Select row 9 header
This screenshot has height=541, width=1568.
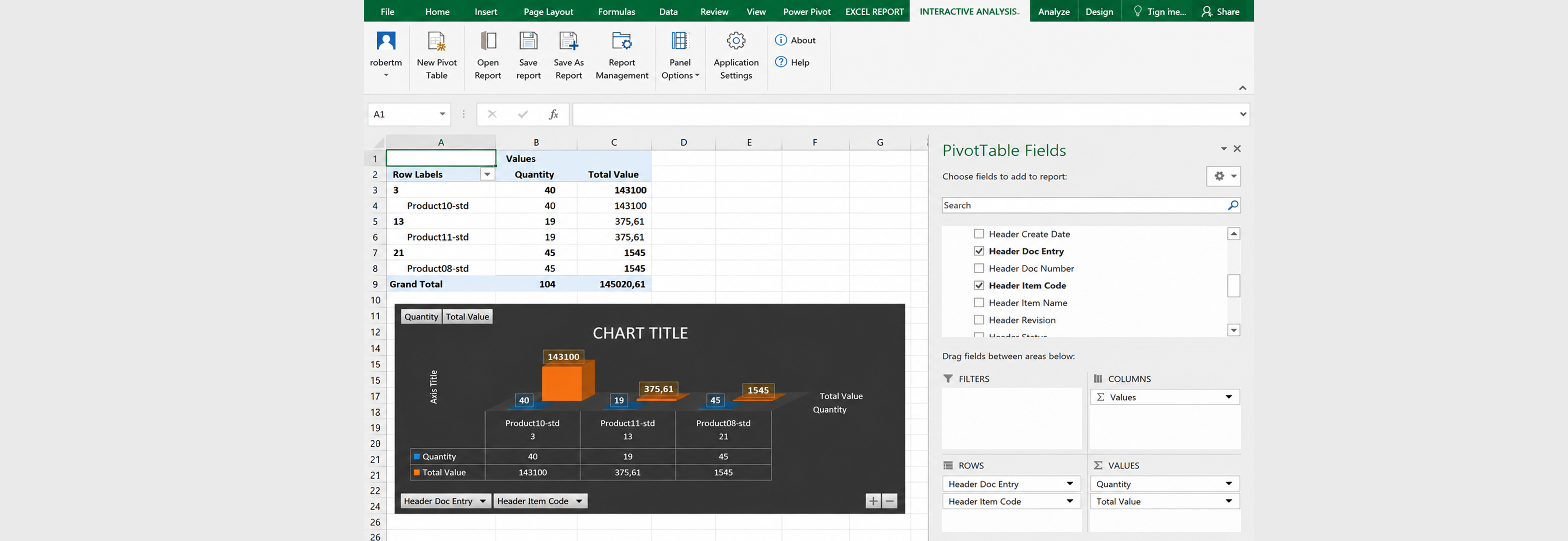[375, 284]
